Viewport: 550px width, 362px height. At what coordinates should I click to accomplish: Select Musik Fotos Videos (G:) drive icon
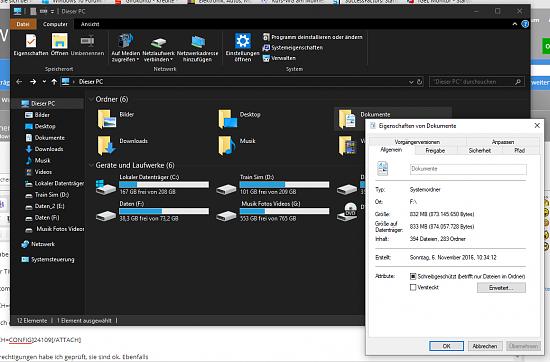pos(226,216)
